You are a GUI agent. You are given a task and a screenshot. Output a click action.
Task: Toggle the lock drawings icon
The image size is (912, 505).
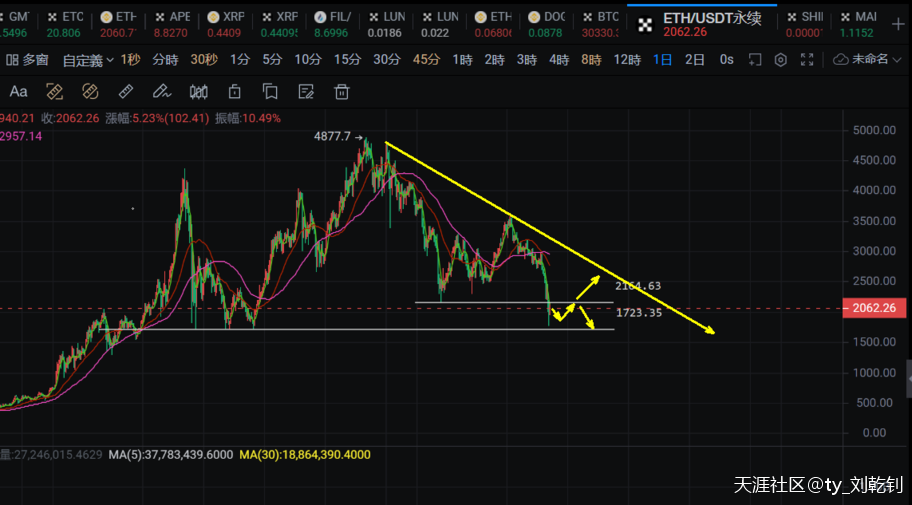(x=234, y=93)
